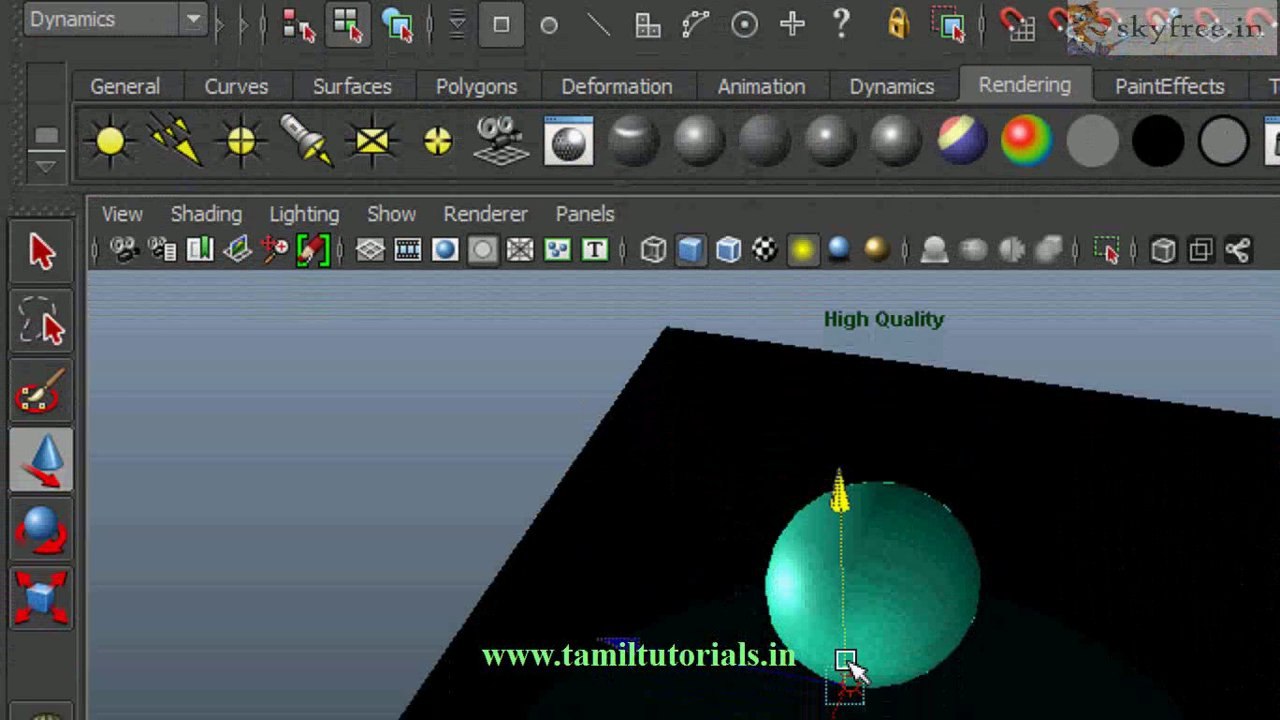Open the shelf options down-arrow menu
This screenshot has height=720, width=1280.
46,165
